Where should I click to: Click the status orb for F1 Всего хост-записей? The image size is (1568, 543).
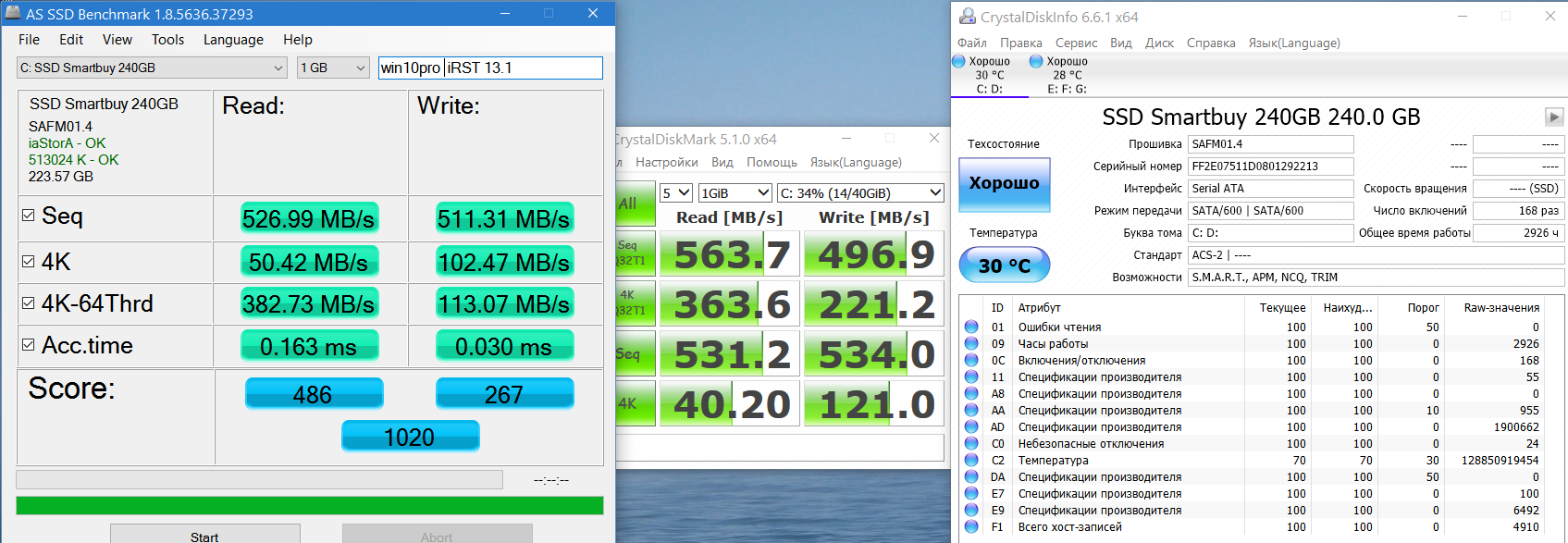[971, 526]
